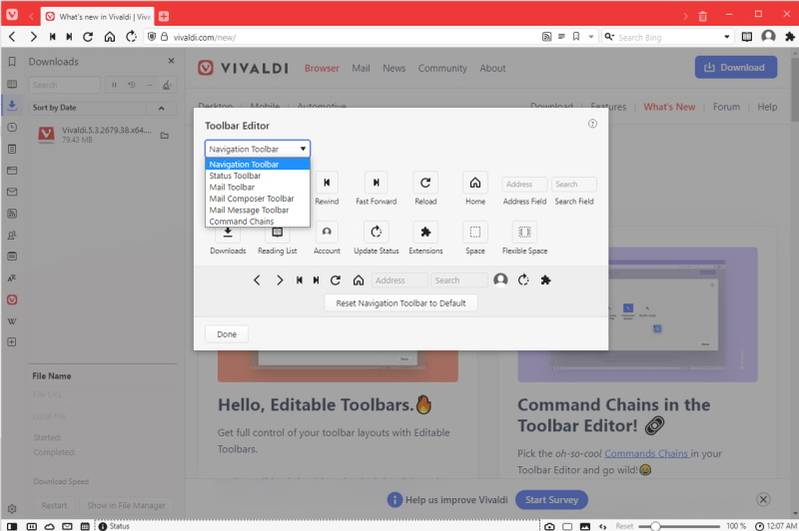
Task: Open the Vivaldi menu in the title bar
Action: pos(12,14)
